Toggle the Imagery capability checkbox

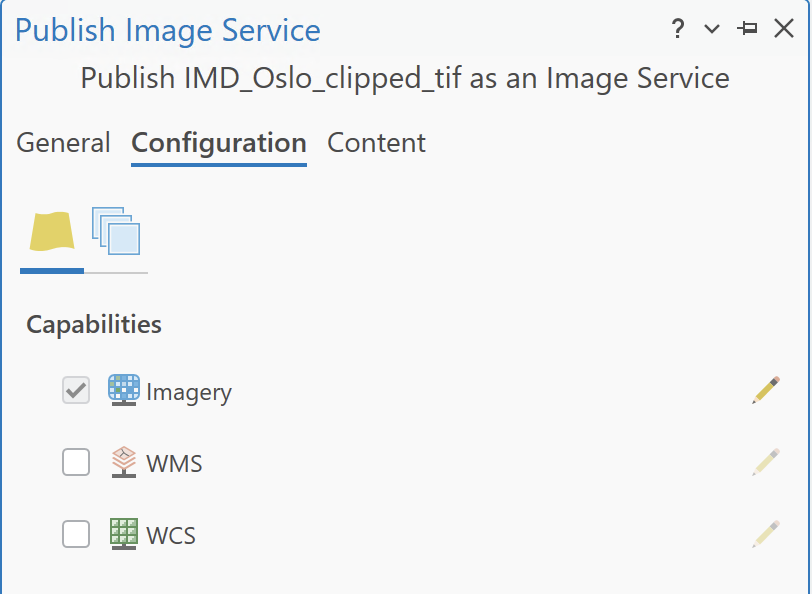pos(76,390)
